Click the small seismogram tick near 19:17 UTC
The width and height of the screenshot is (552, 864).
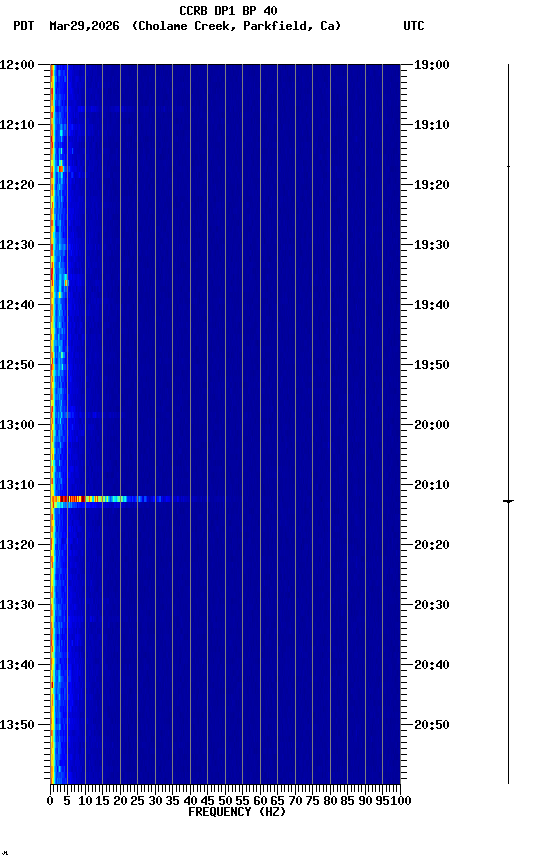pos(508,166)
